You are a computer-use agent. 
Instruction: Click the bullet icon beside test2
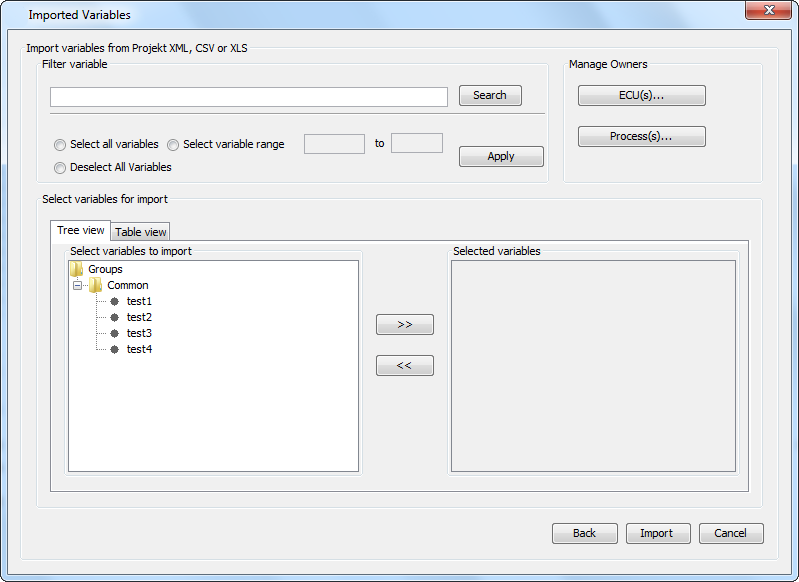pos(115,317)
